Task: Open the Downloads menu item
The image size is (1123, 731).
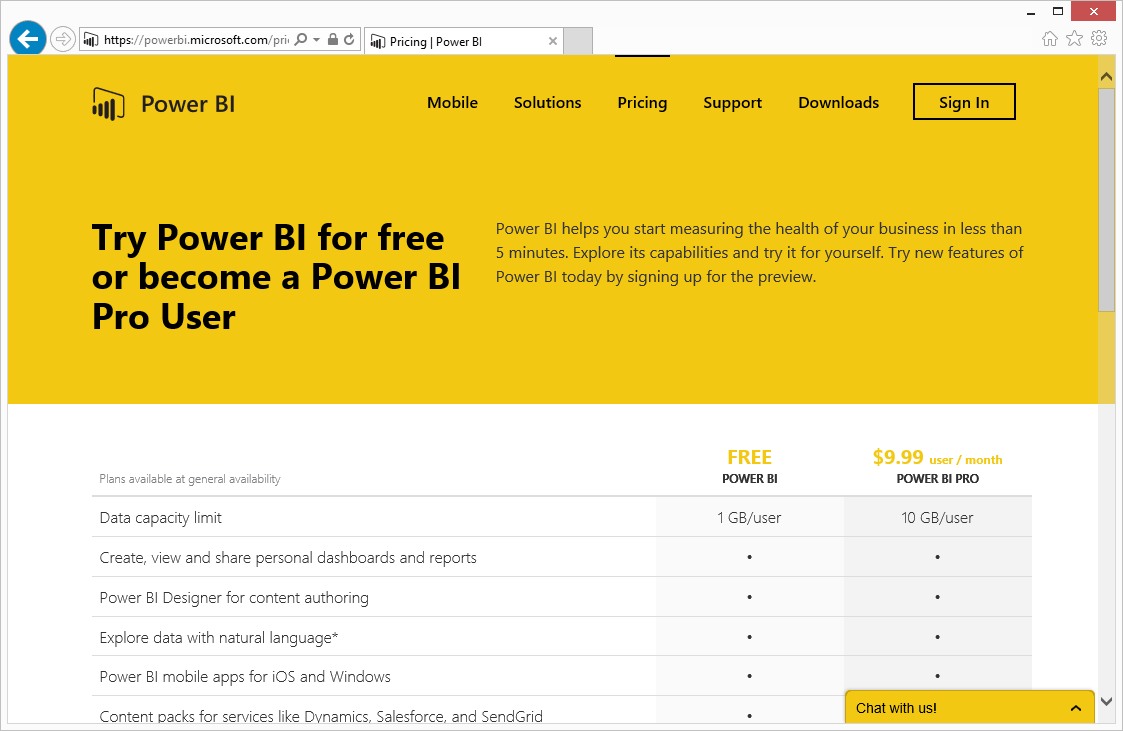Action: (x=838, y=102)
